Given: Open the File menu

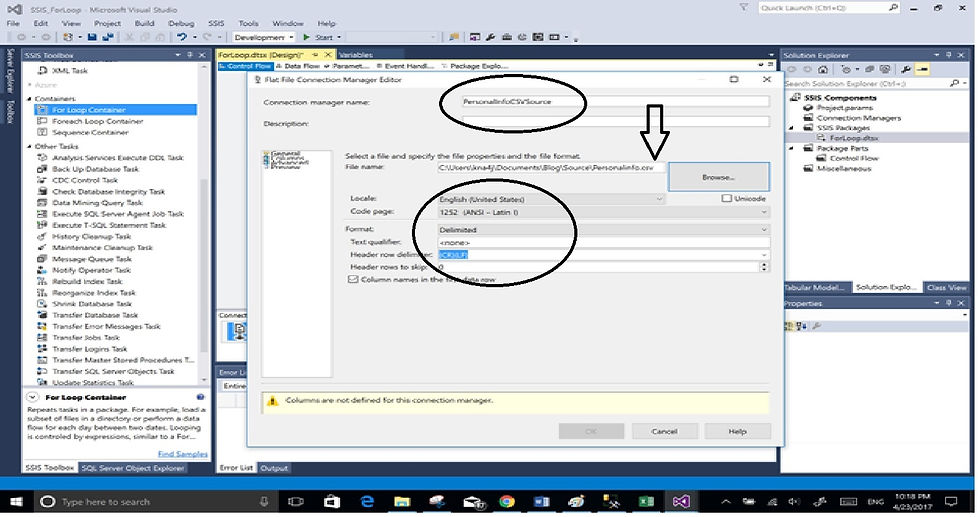Looking at the screenshot, I should 13,23.
